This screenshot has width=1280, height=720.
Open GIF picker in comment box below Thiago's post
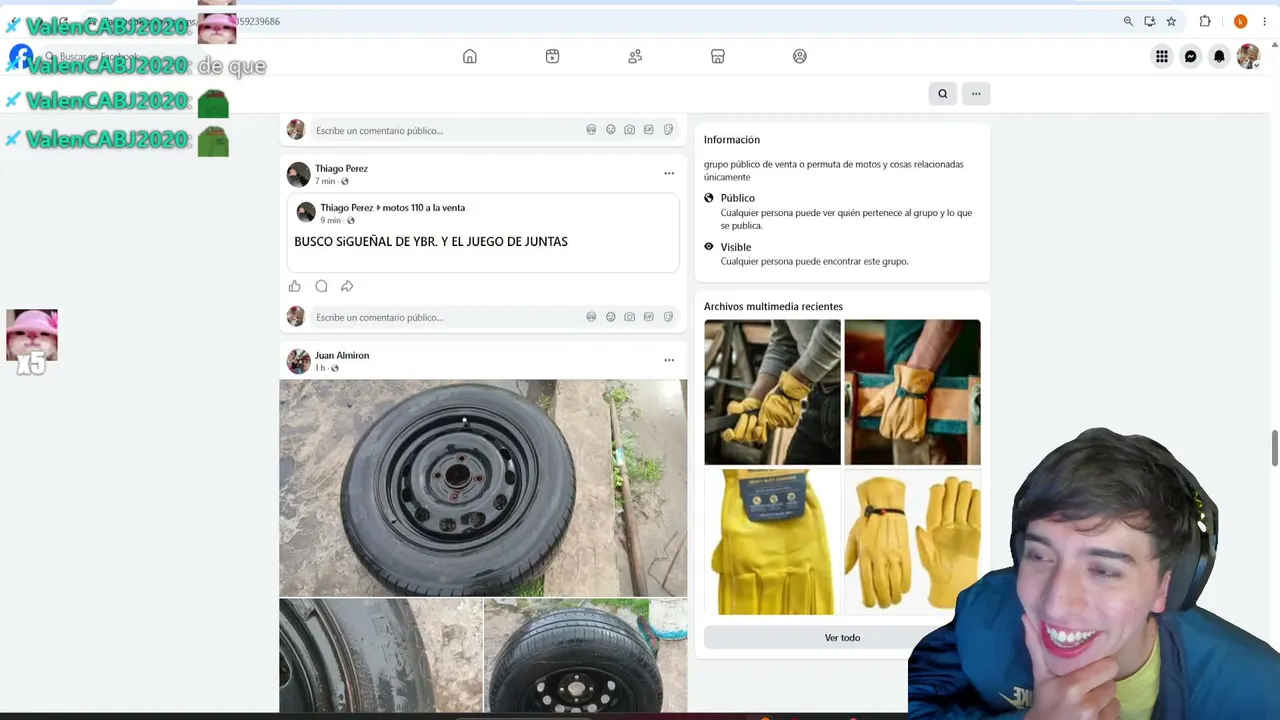pyautogui.click(x=649, y=317)
